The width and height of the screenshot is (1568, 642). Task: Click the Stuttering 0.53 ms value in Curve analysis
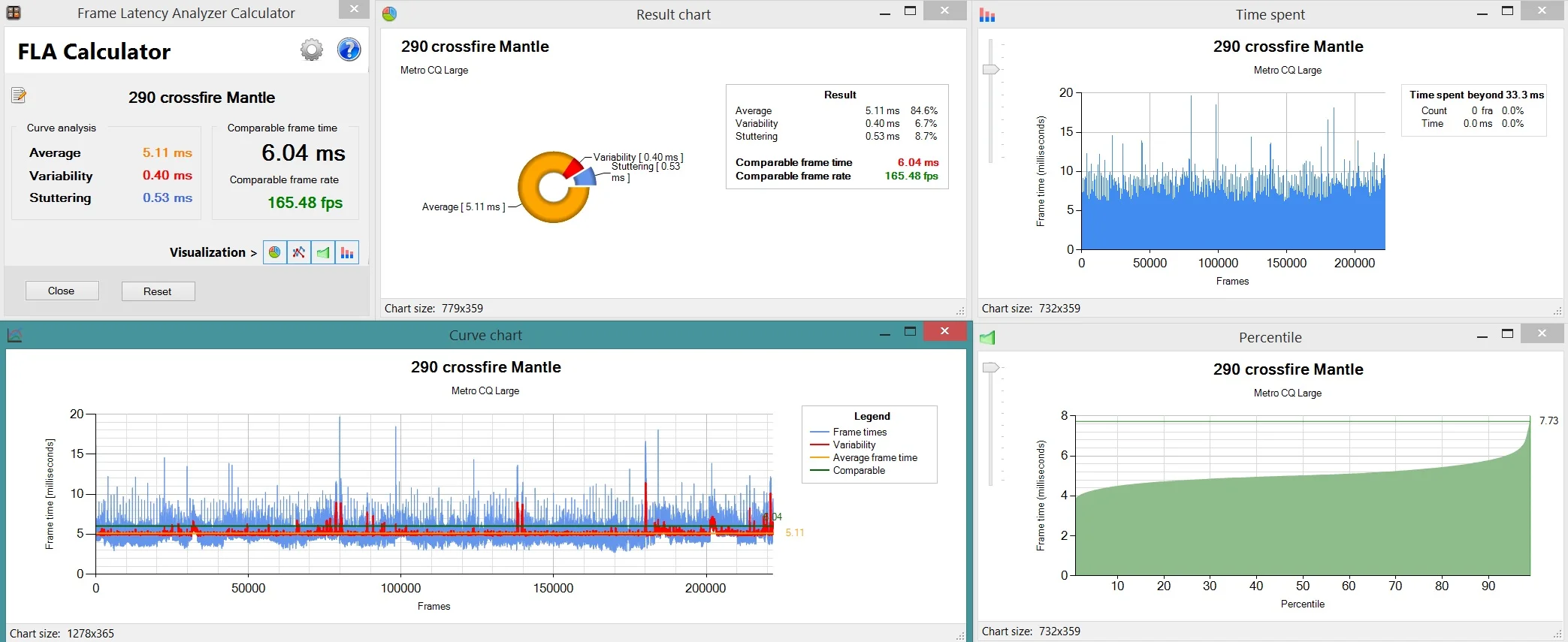pos(168,197)
